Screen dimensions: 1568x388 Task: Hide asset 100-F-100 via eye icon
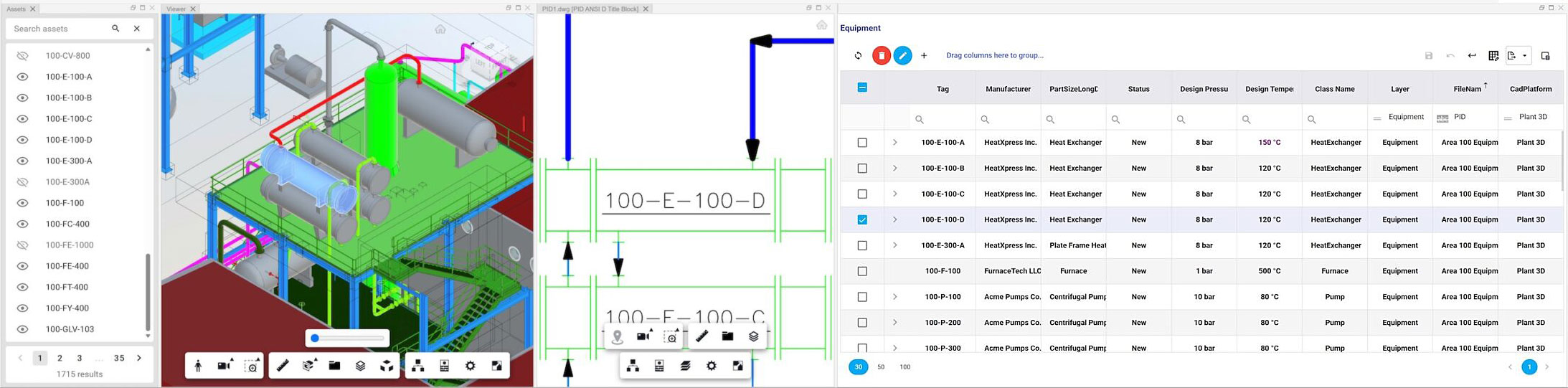(22, 203)
